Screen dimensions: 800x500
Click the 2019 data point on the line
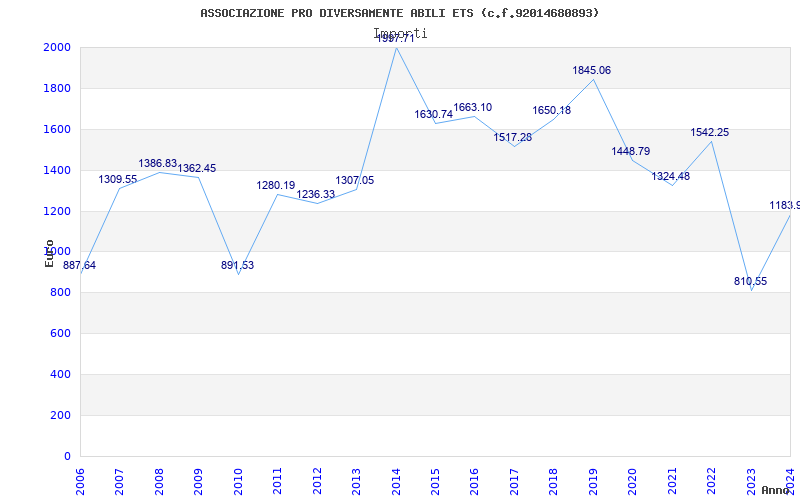[x=593, y=79]
